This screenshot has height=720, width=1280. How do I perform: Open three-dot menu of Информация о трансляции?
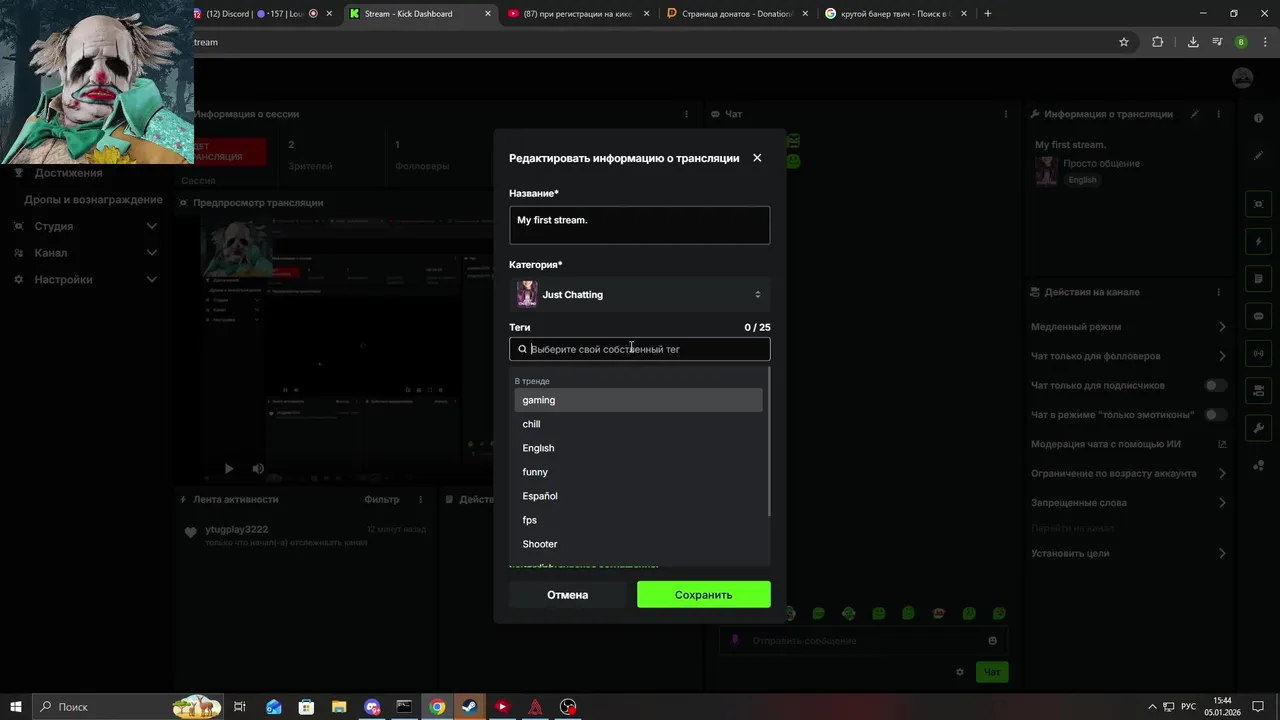point(1219,114)
